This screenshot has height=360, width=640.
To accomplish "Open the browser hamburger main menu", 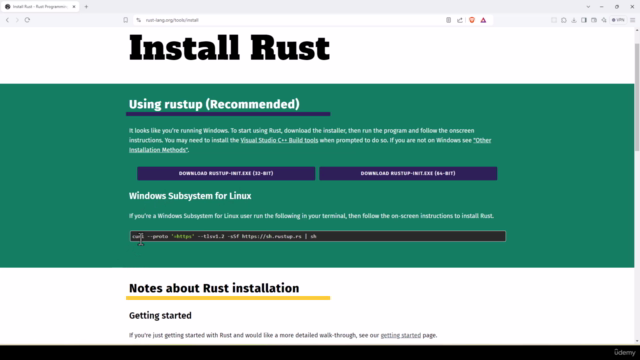I will pyautogui.click(x=633, y=20).
